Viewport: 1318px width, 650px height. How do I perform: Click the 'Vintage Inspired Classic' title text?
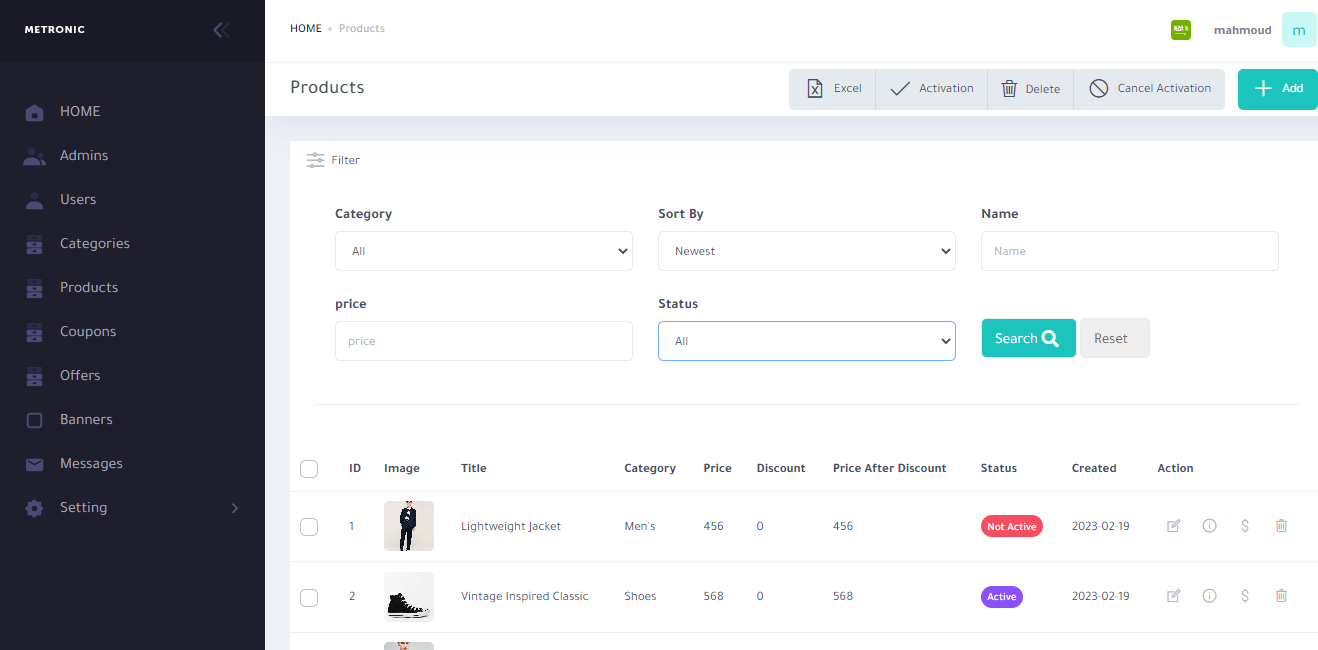tap(525, 597)
